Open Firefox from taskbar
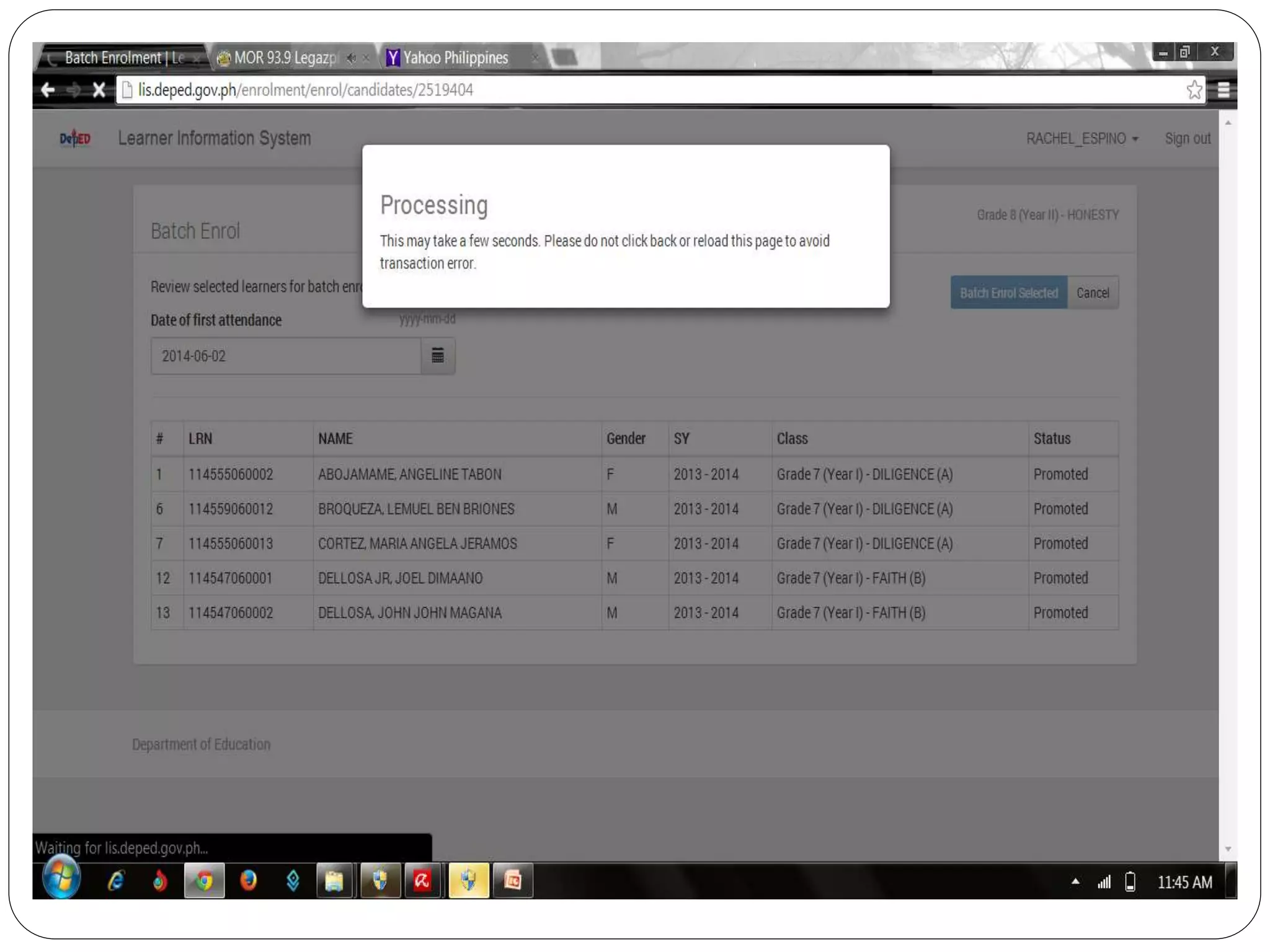The width and height of the screenshot is (1270, 952). pyautogui.click(x=249, y=881)
